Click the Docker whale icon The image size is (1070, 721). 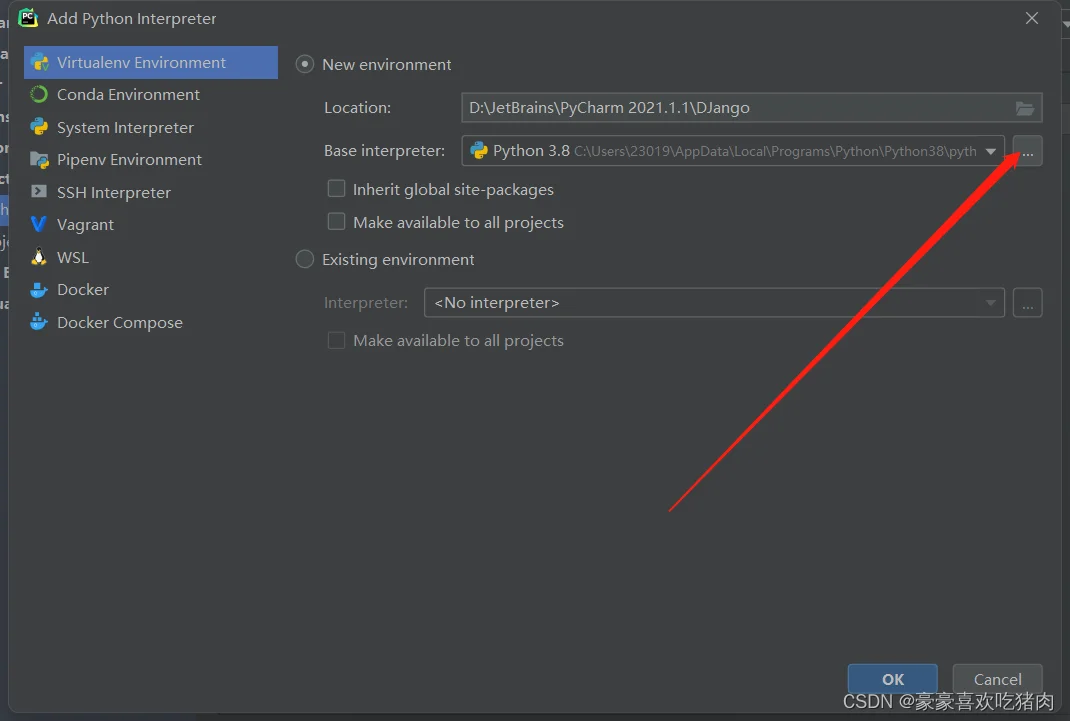click(x=39, y=289)
